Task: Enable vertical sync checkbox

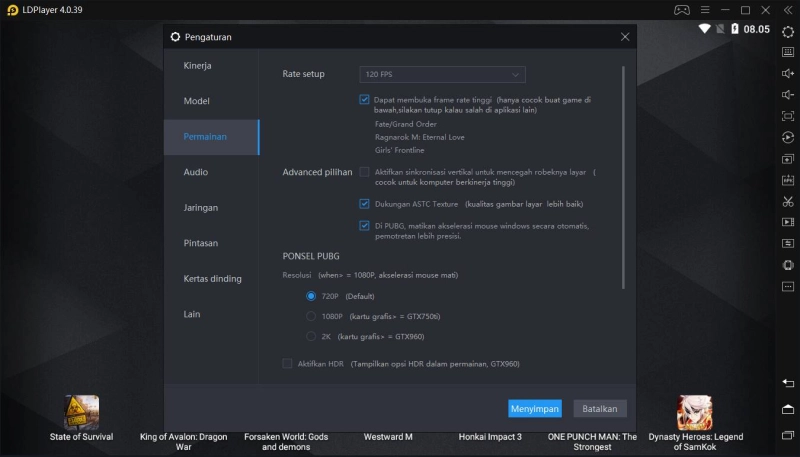Action: (365, 172)
